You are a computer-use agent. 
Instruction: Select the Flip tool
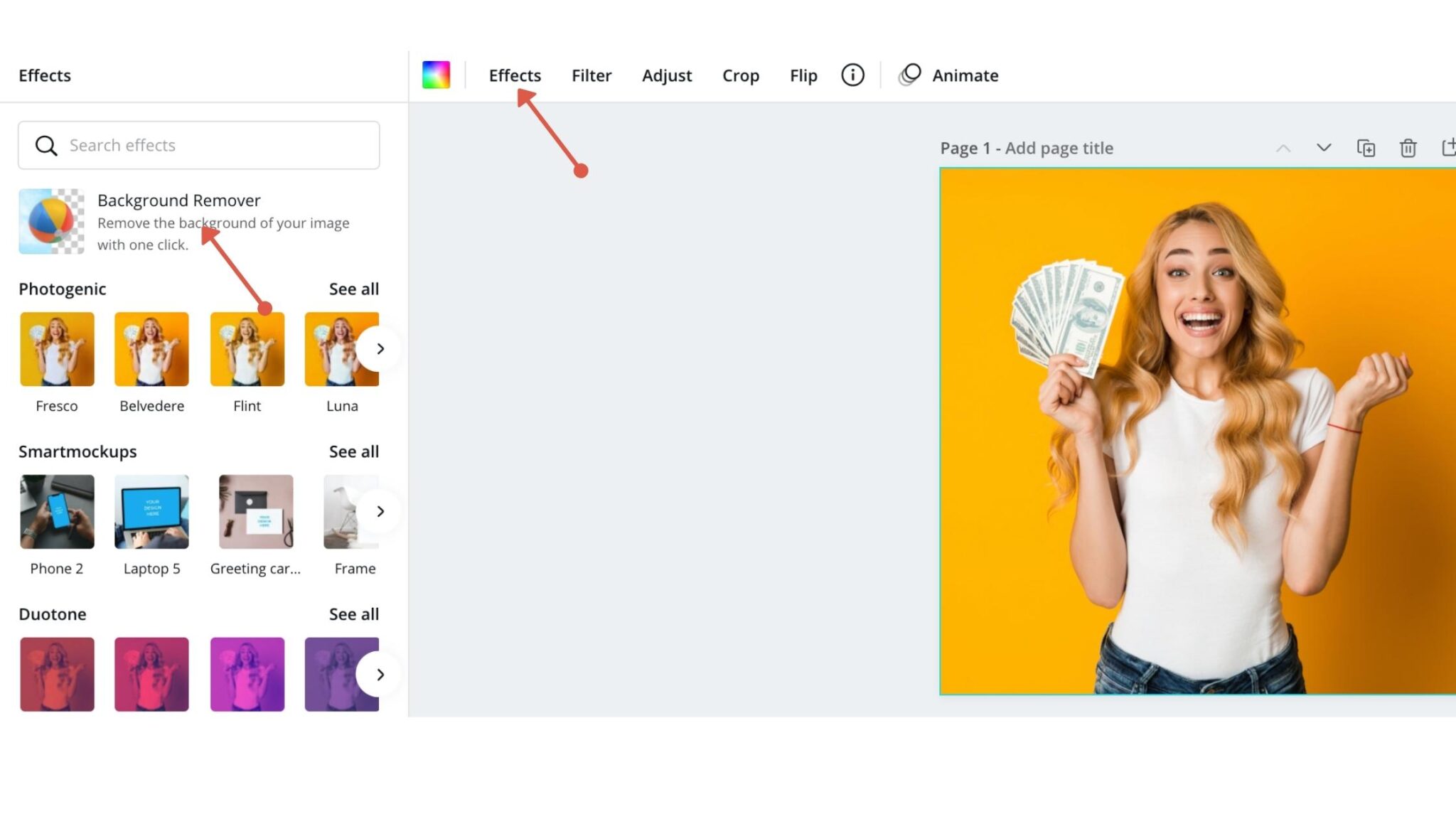click(803, 75)
